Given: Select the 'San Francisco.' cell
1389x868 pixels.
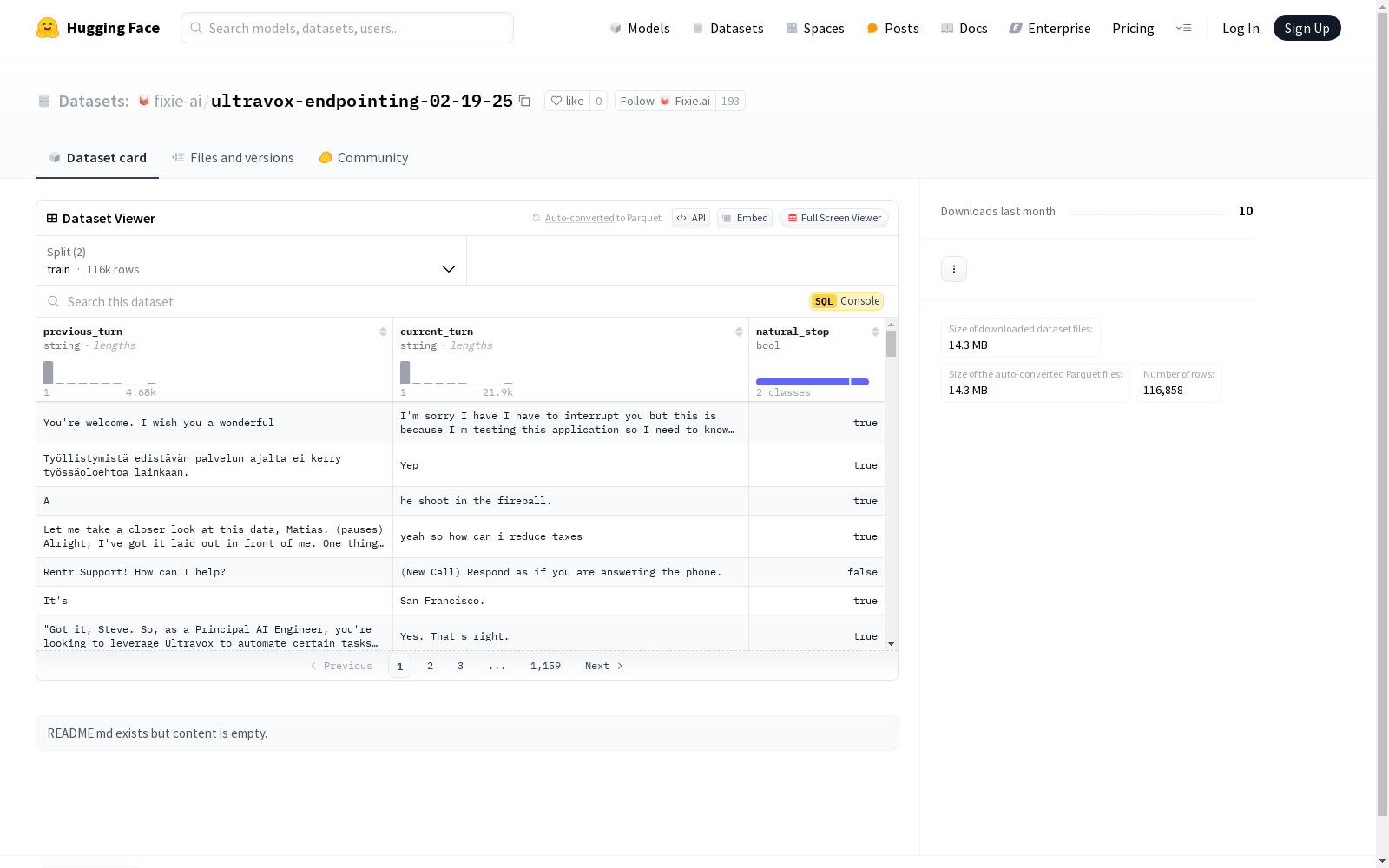Looking at the screenshot, I should pos(570,601).
